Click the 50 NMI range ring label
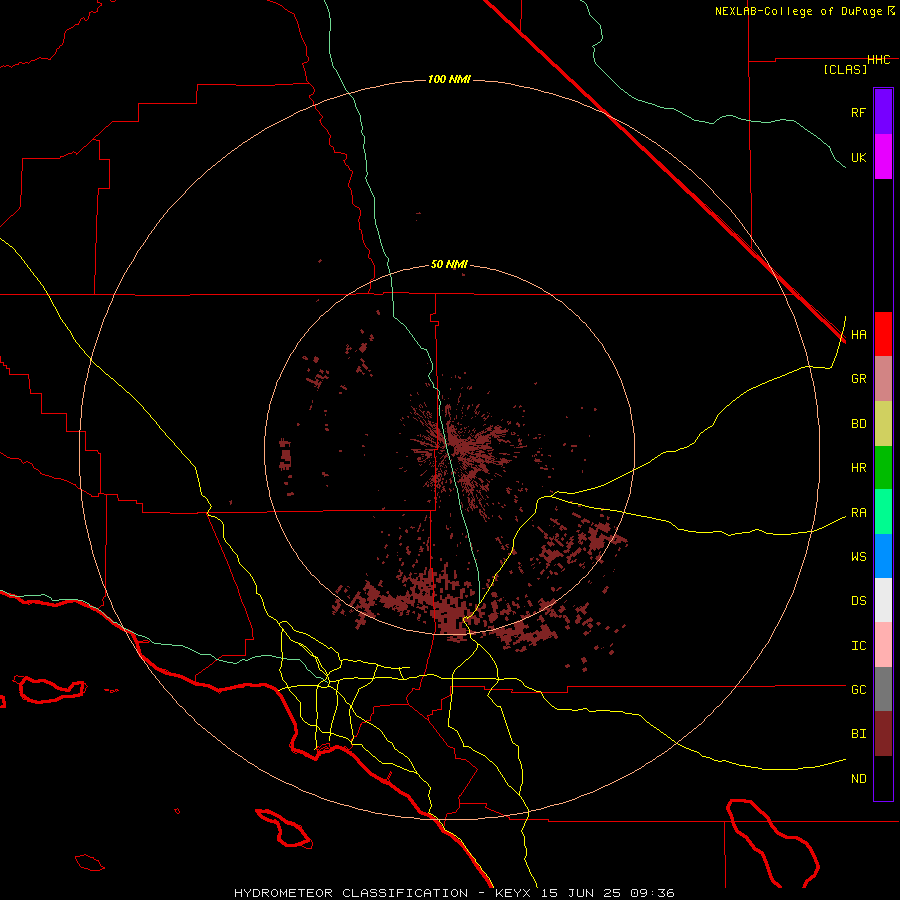Screen dimensions: 900x900 point(449,264)
